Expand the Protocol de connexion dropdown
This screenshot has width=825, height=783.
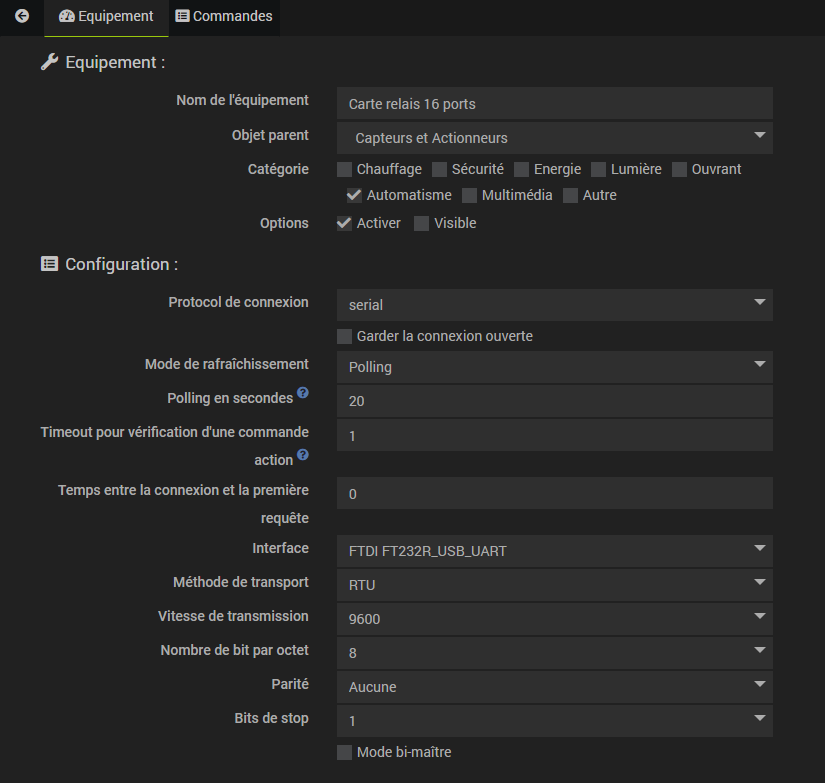click(554, 304)
